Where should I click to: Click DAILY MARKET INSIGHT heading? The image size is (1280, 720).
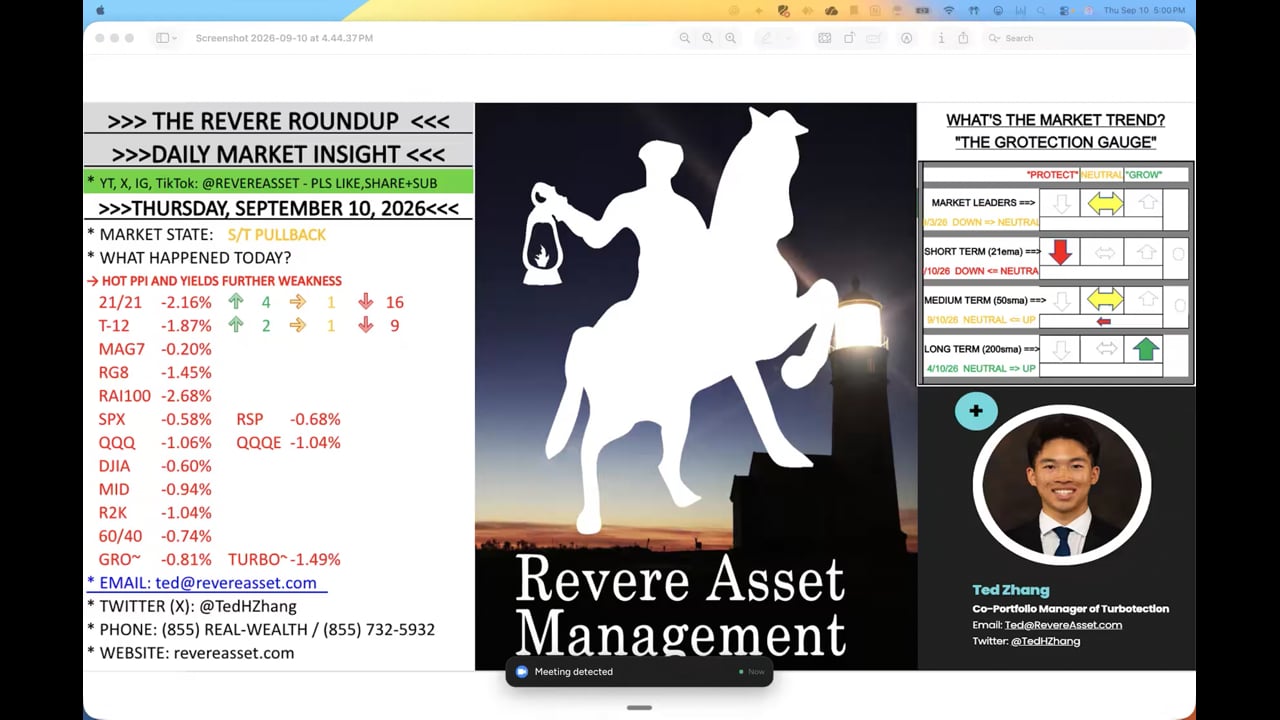pos(278,155)
